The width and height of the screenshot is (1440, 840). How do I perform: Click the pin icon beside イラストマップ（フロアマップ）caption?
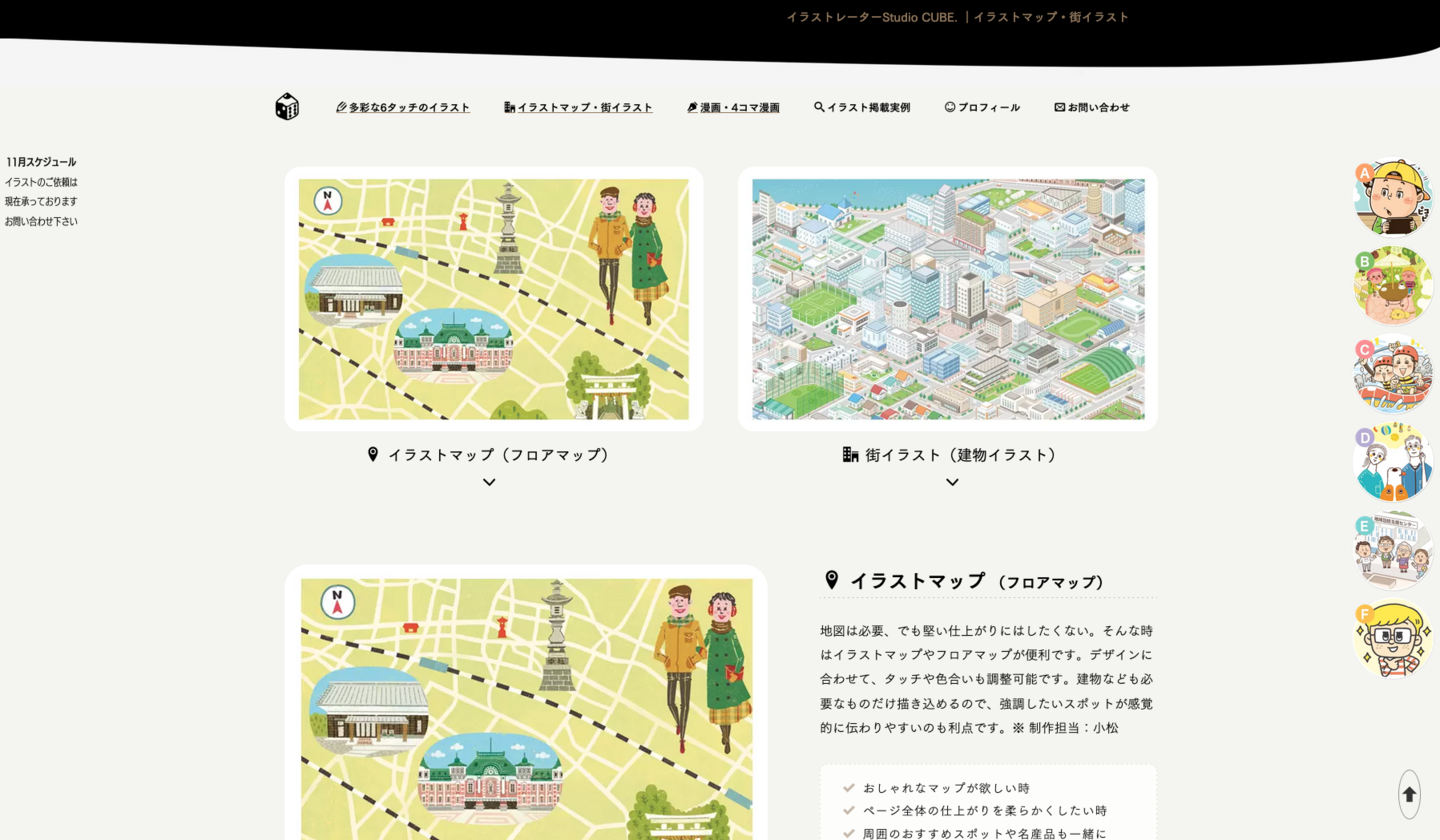[x=373, y=454]
